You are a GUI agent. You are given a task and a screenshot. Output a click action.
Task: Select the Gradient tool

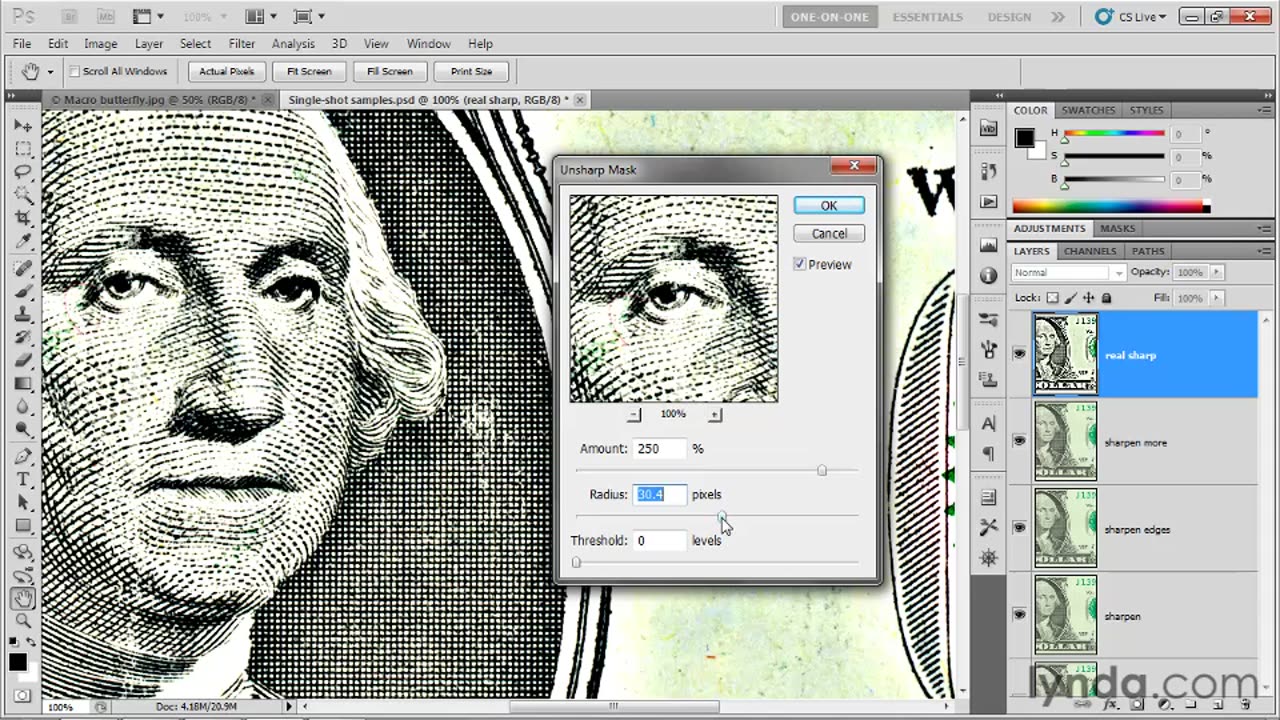22,384
